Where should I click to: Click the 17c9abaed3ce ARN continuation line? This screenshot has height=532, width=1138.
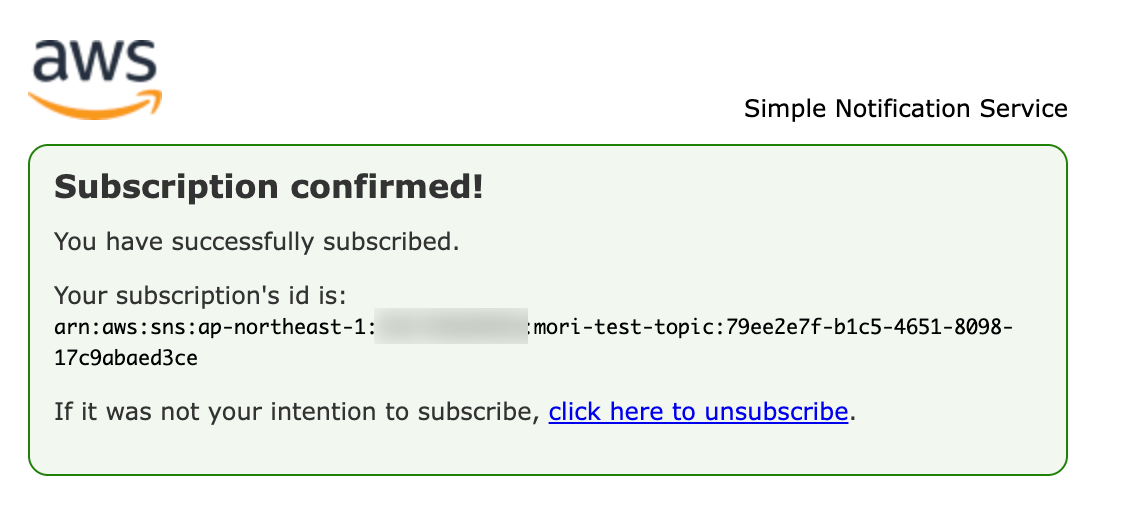pos(126,359)
